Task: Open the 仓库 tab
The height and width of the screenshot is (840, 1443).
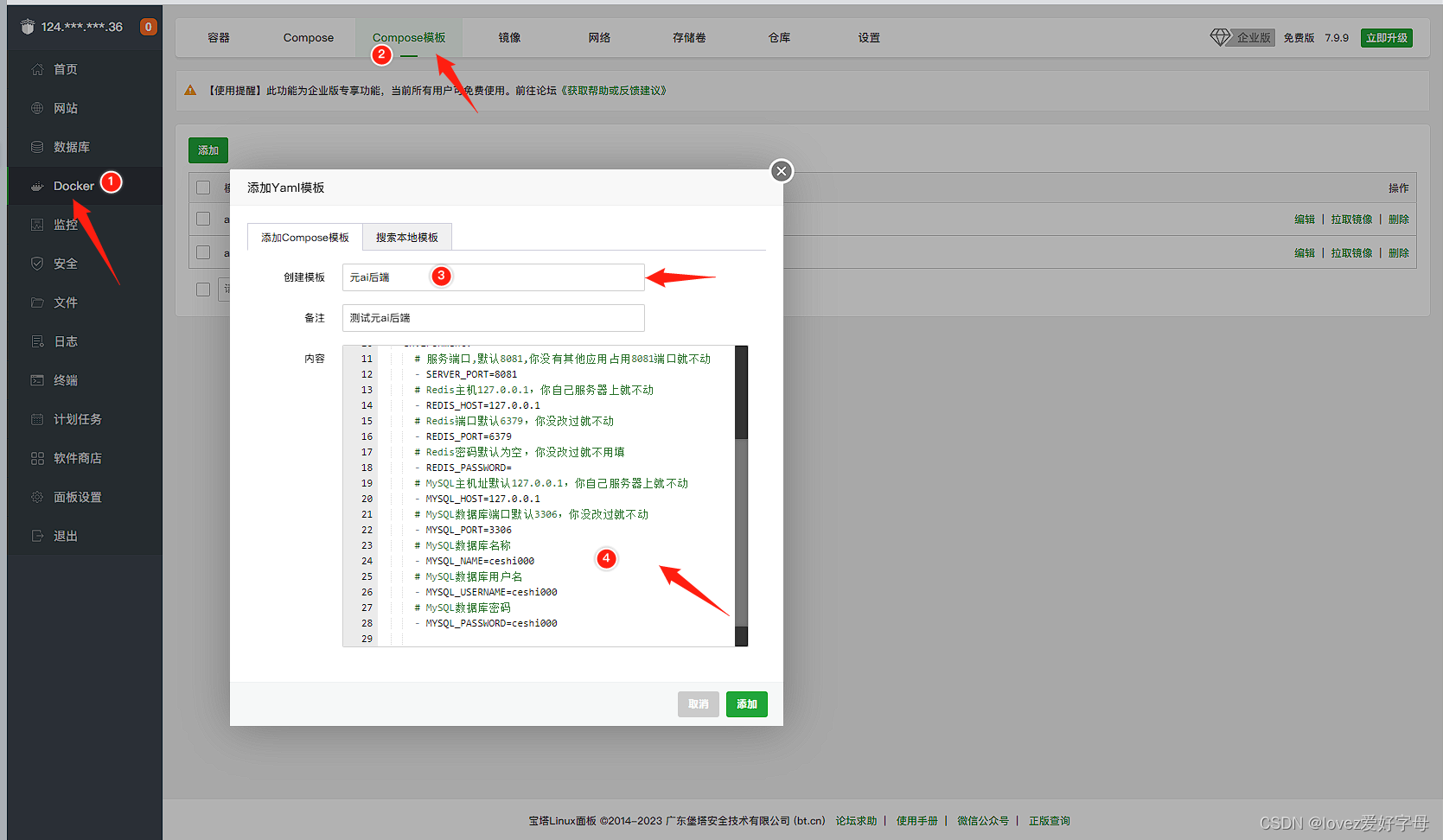Action: [x=779, y=37]
